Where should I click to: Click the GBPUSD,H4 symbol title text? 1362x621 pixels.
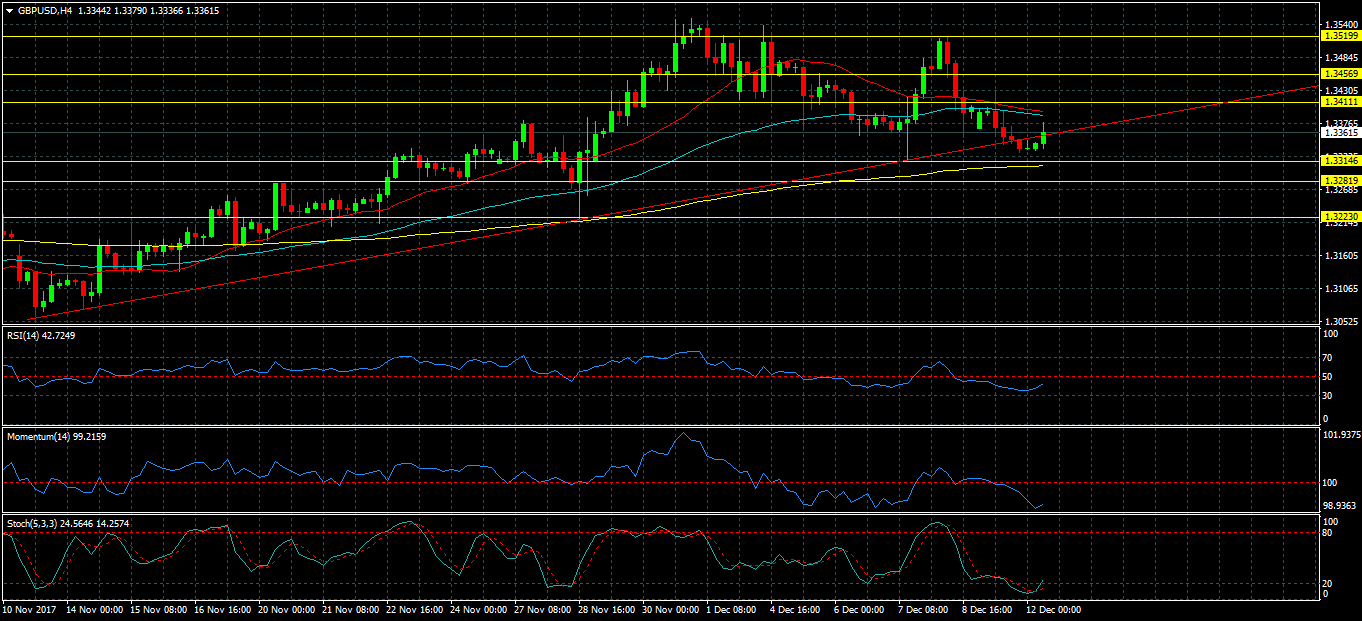45,10
